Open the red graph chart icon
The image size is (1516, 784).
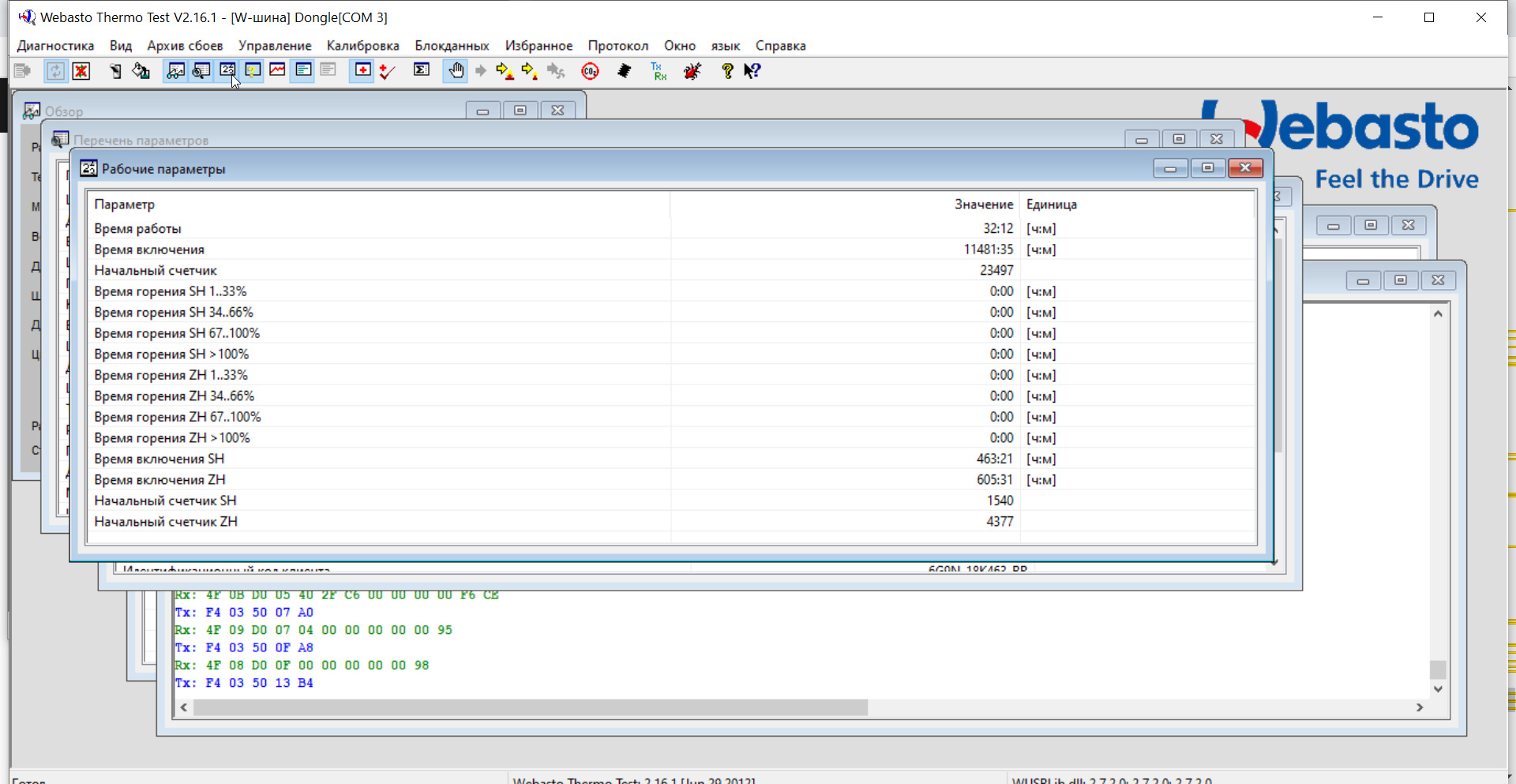tap(277, 71)
